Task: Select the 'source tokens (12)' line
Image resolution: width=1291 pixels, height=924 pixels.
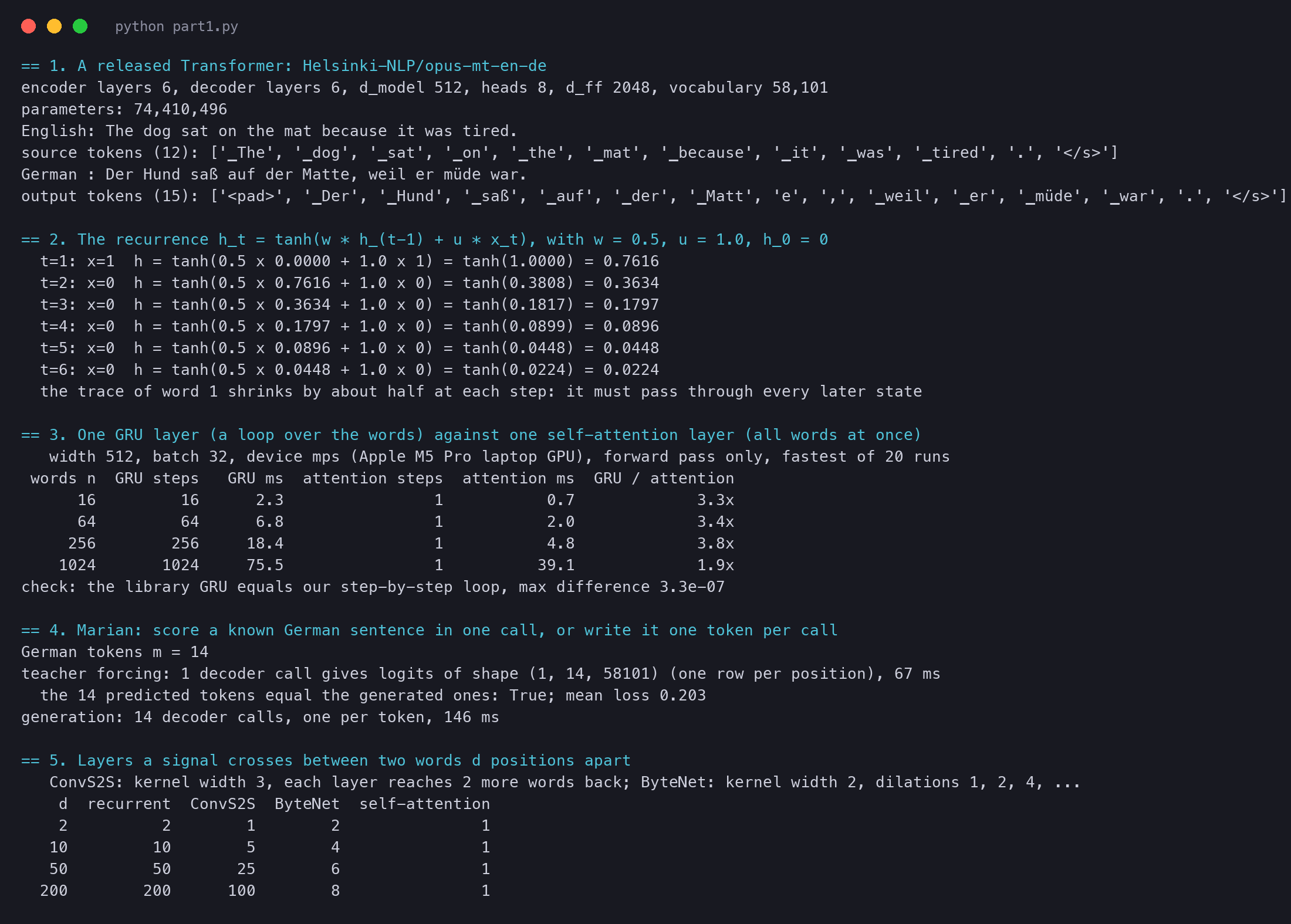Action: pos(570,153)
